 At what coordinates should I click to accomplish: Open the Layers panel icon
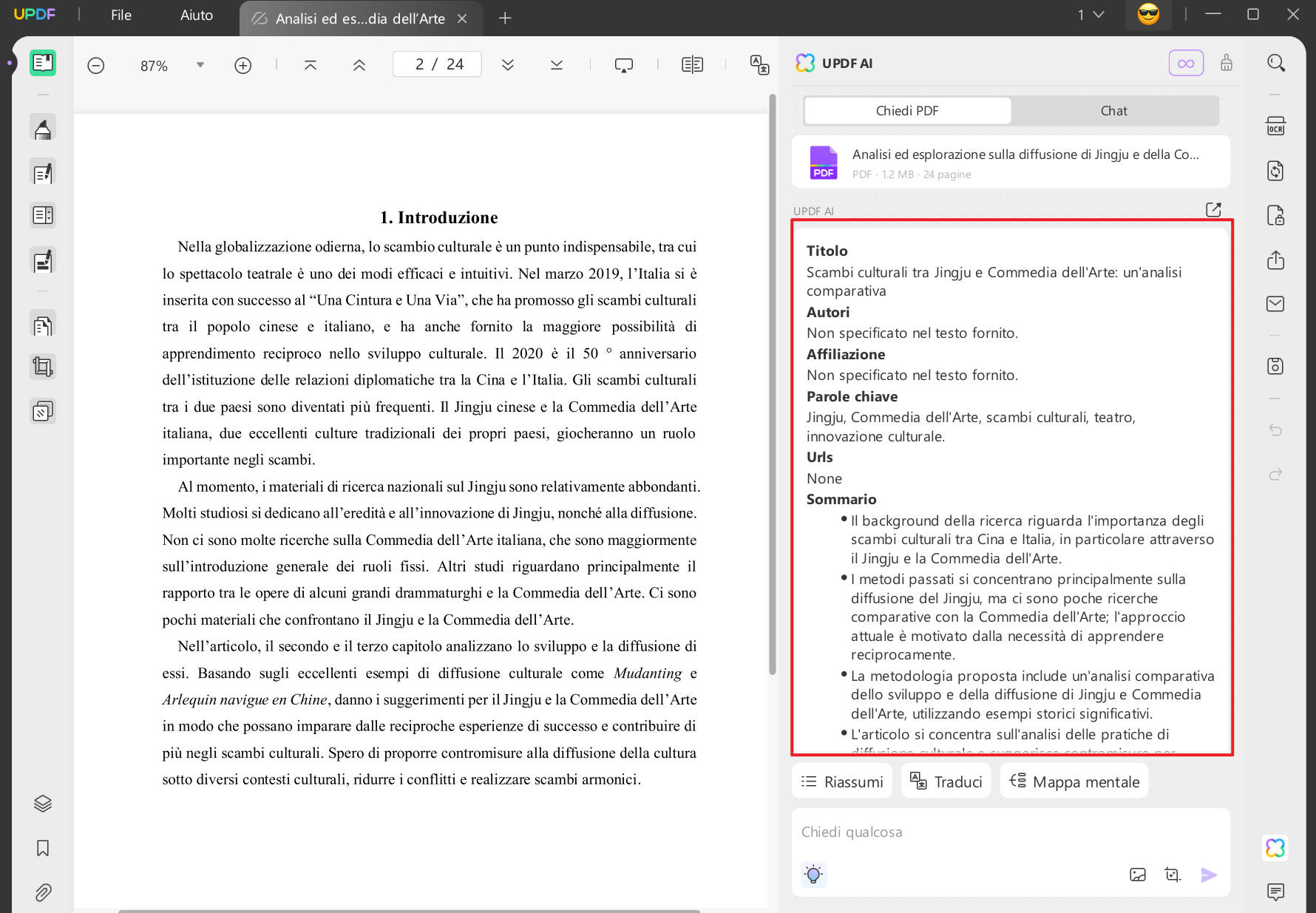[x=43, y=804]
